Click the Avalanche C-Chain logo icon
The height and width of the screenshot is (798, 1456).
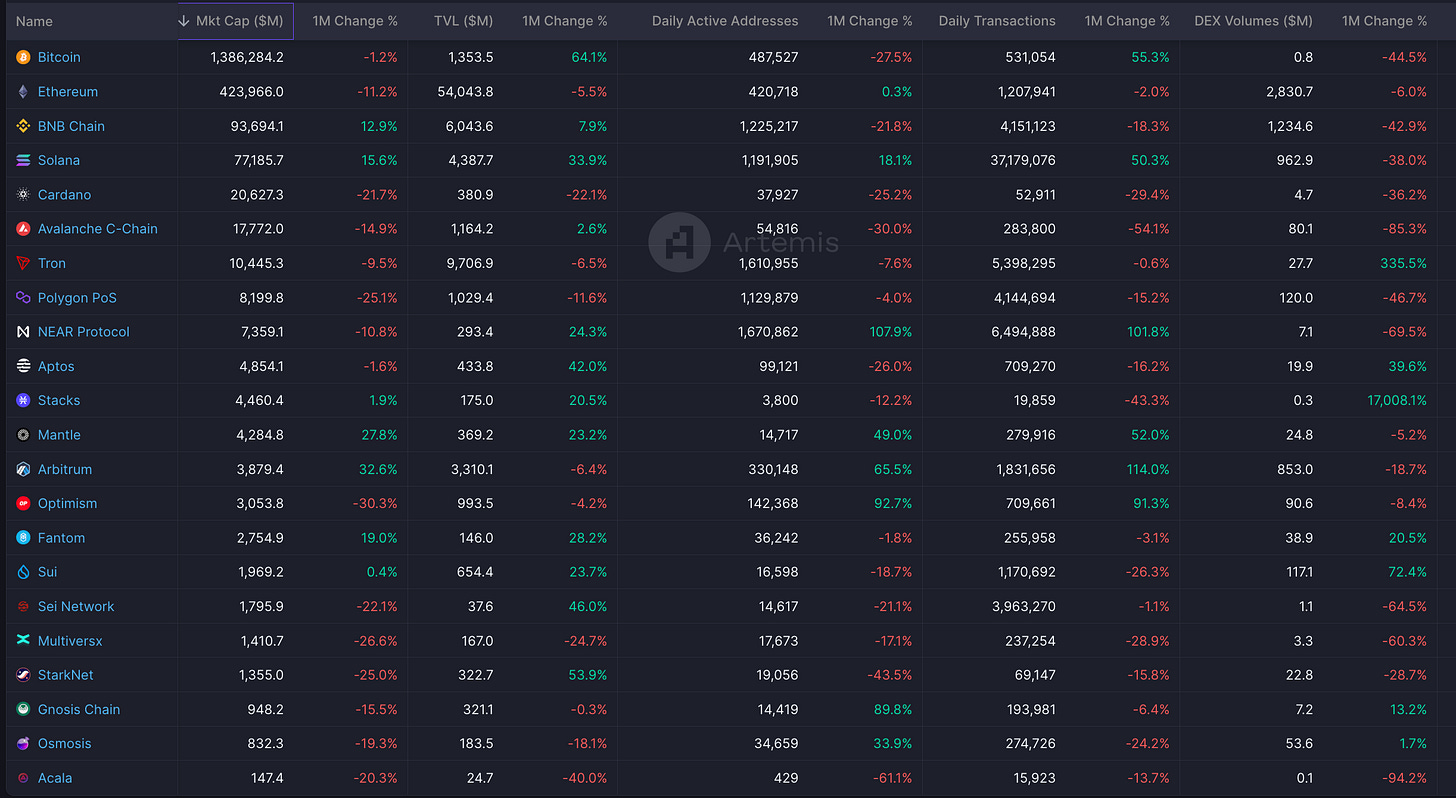click(23, 229)
